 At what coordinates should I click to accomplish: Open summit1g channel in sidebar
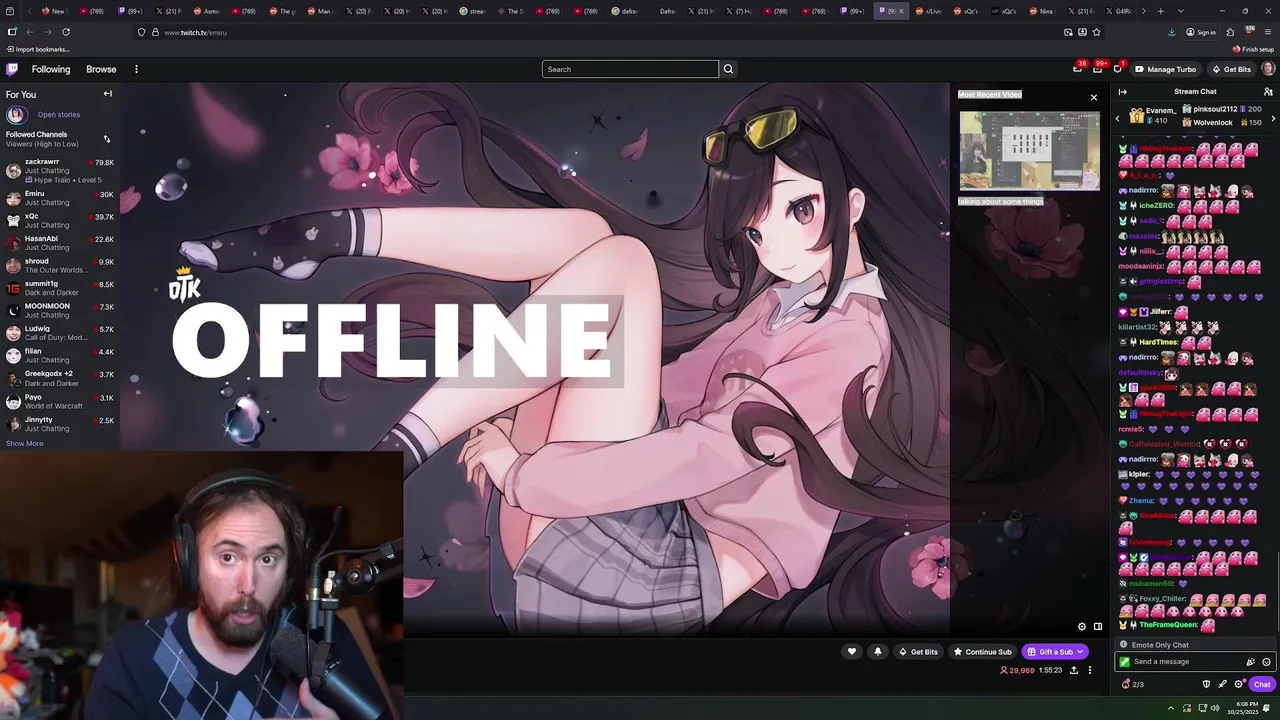[60, 288]
